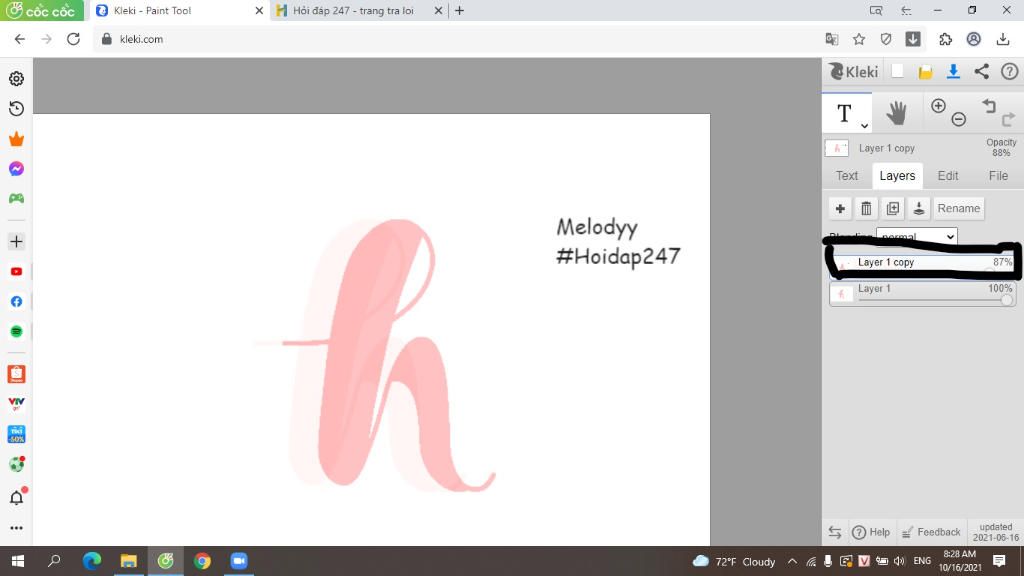
Task: Open browser sidebar settings gear
Action: click(x=16, y=79)
